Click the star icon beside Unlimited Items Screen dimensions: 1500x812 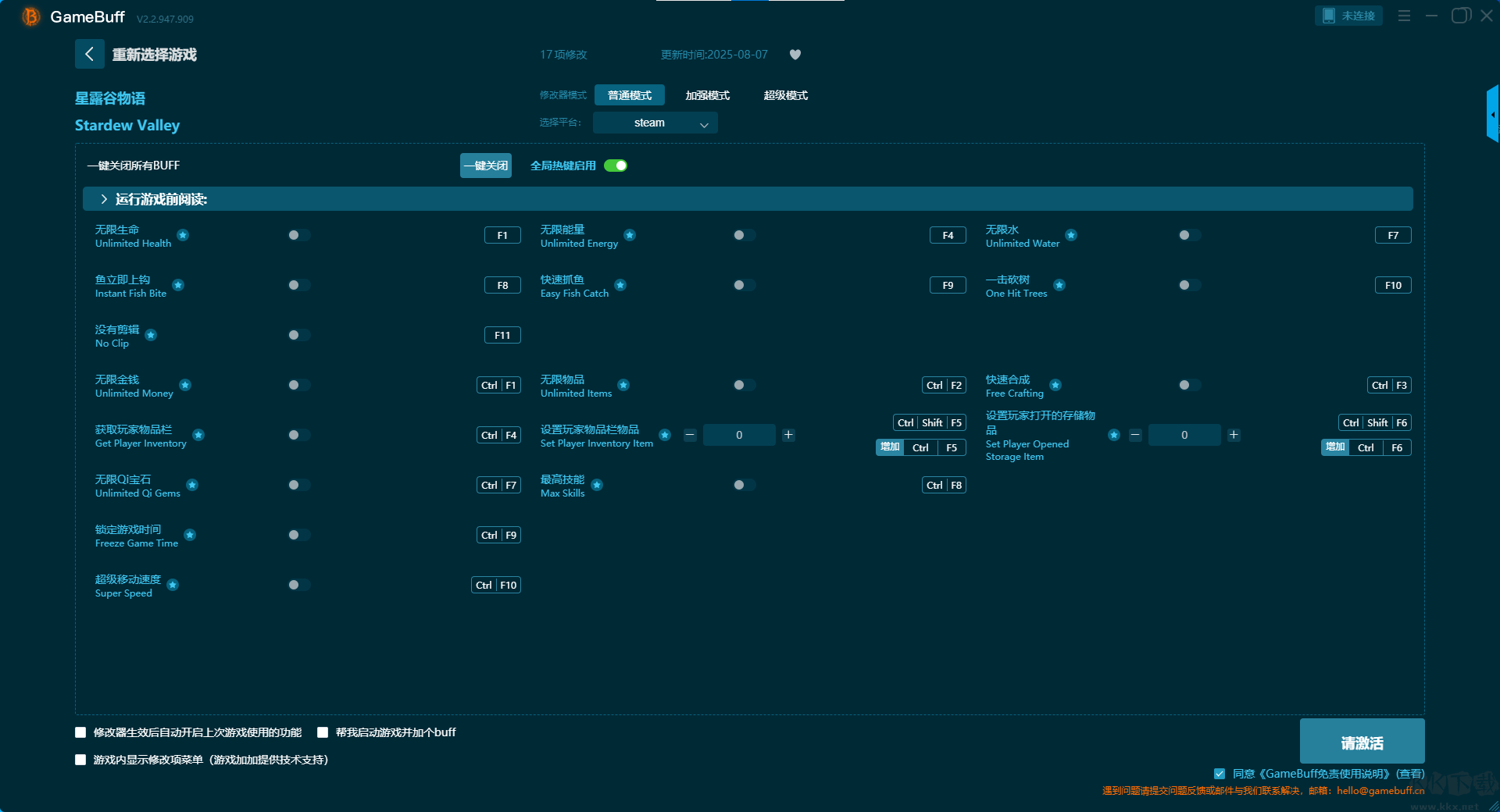623,385
